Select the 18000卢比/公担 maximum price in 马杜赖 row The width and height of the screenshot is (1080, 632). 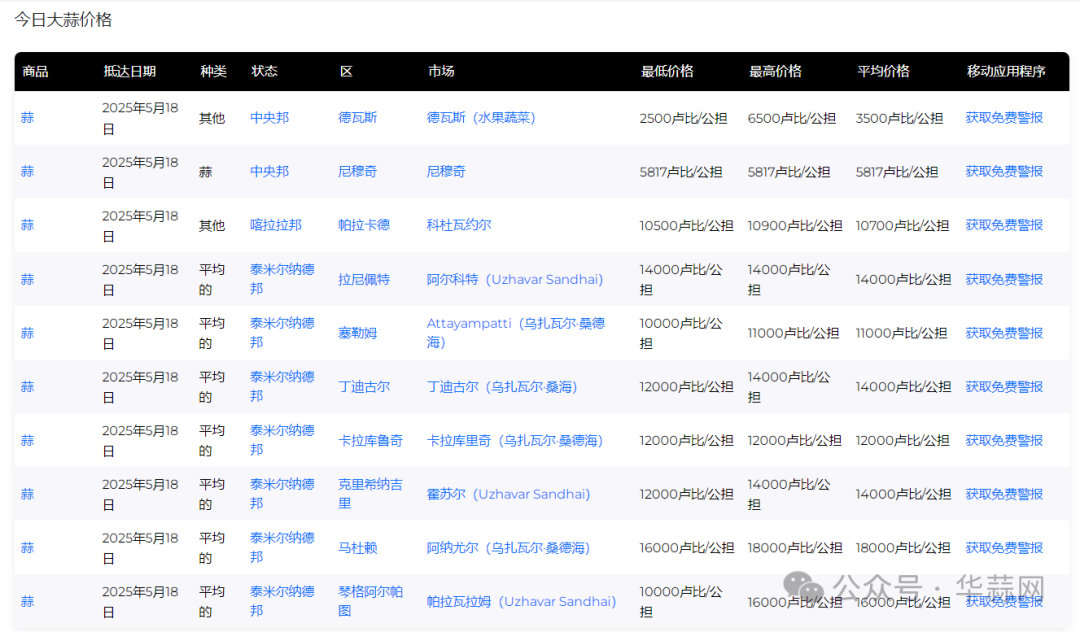795,548
